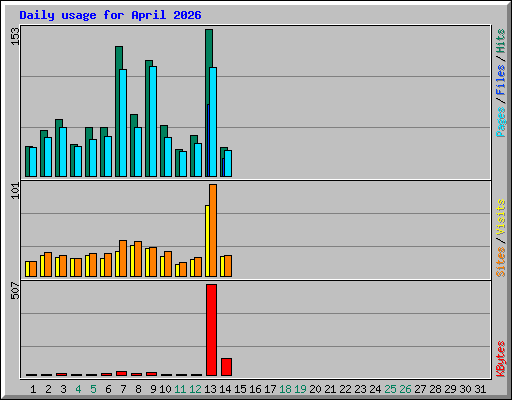Click green day 26 on the x-axis

click(405, 389)
